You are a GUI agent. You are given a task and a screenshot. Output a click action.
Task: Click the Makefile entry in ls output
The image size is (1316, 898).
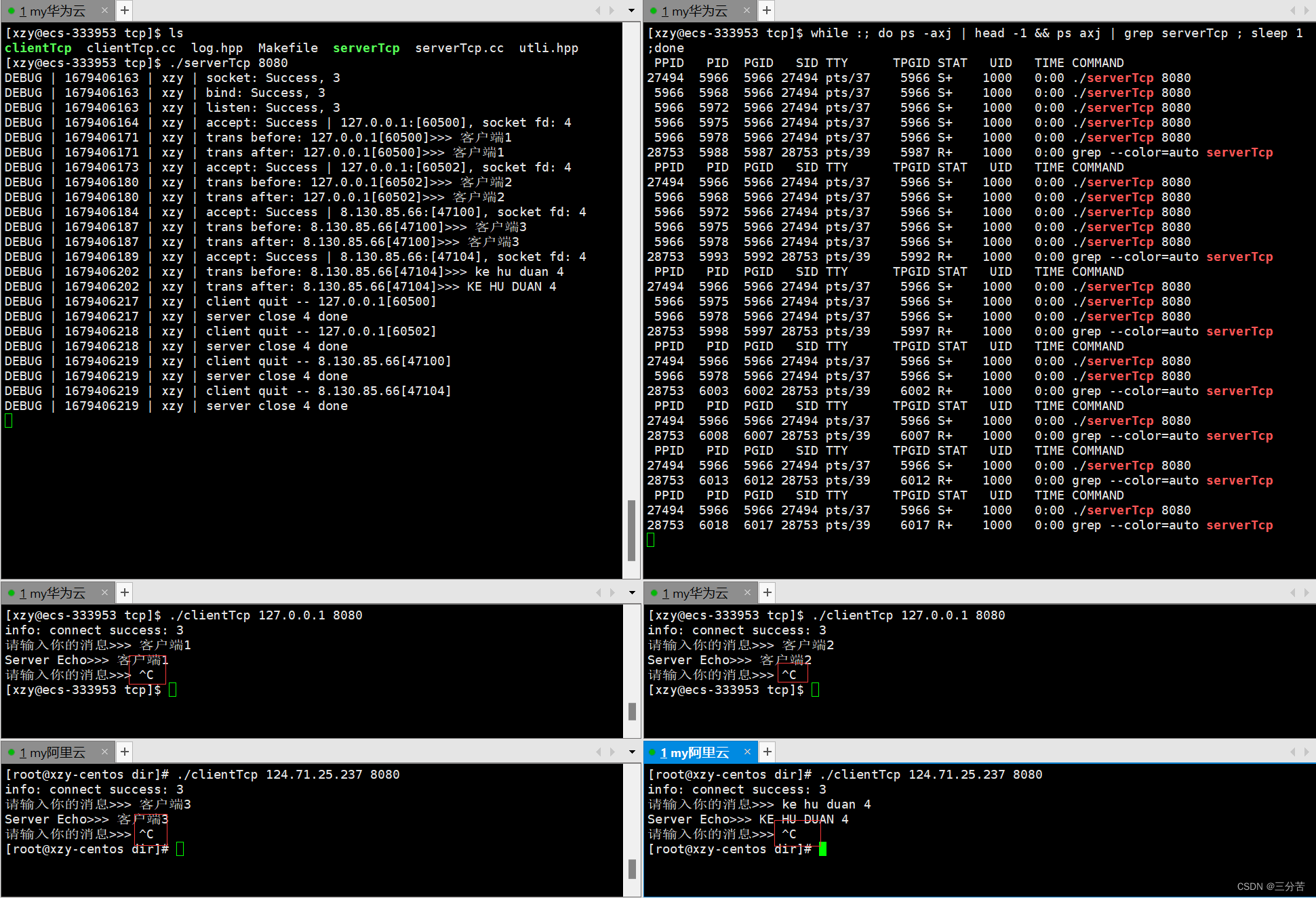pos(287,48)
